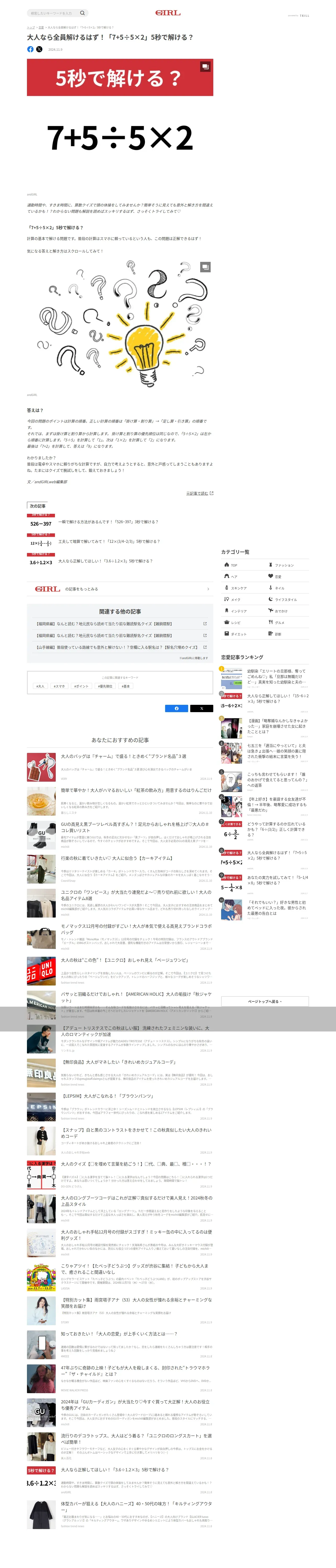The width and height of the screenshot is (336, 1568).
Task: Open おでかけ category airplane icon
Action: (271, 610)
